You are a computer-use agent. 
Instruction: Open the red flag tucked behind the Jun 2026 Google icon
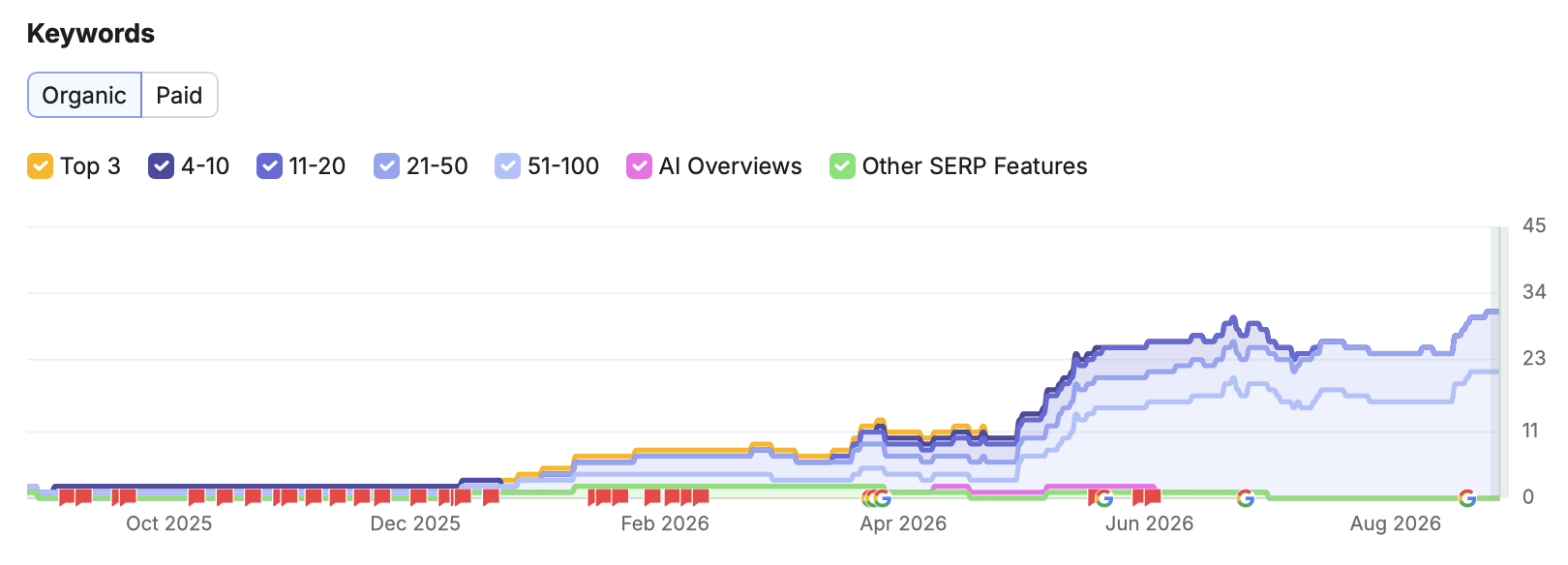coord(1091,497)
